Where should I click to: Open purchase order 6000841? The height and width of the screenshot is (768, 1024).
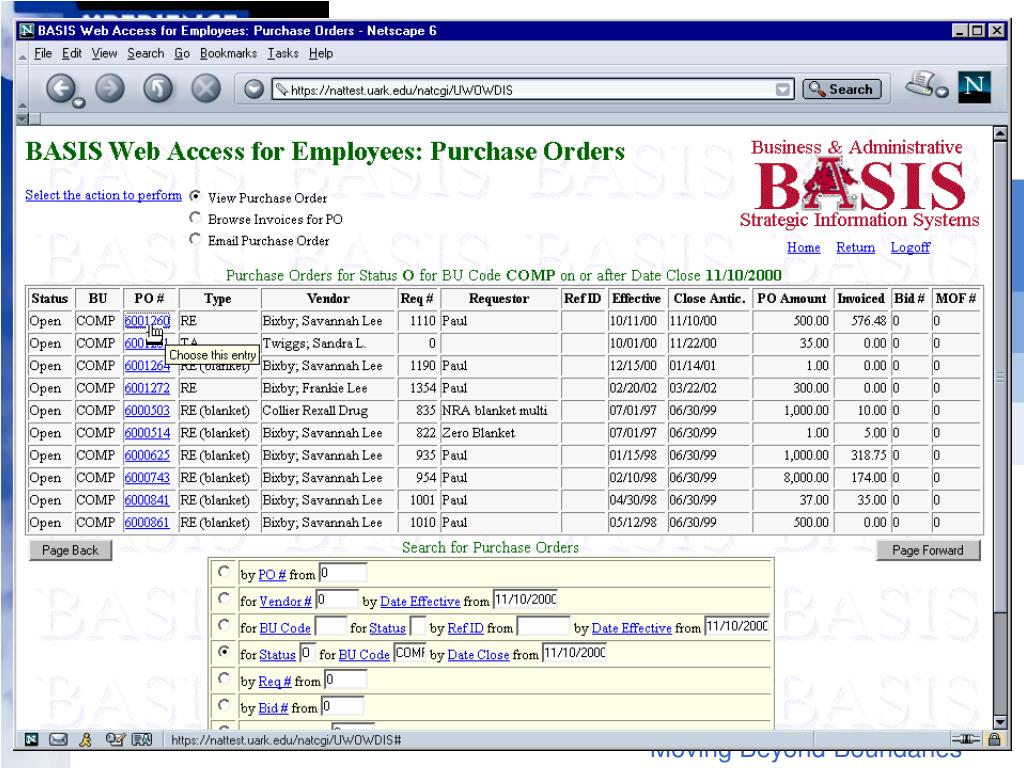tap(147, 500)
